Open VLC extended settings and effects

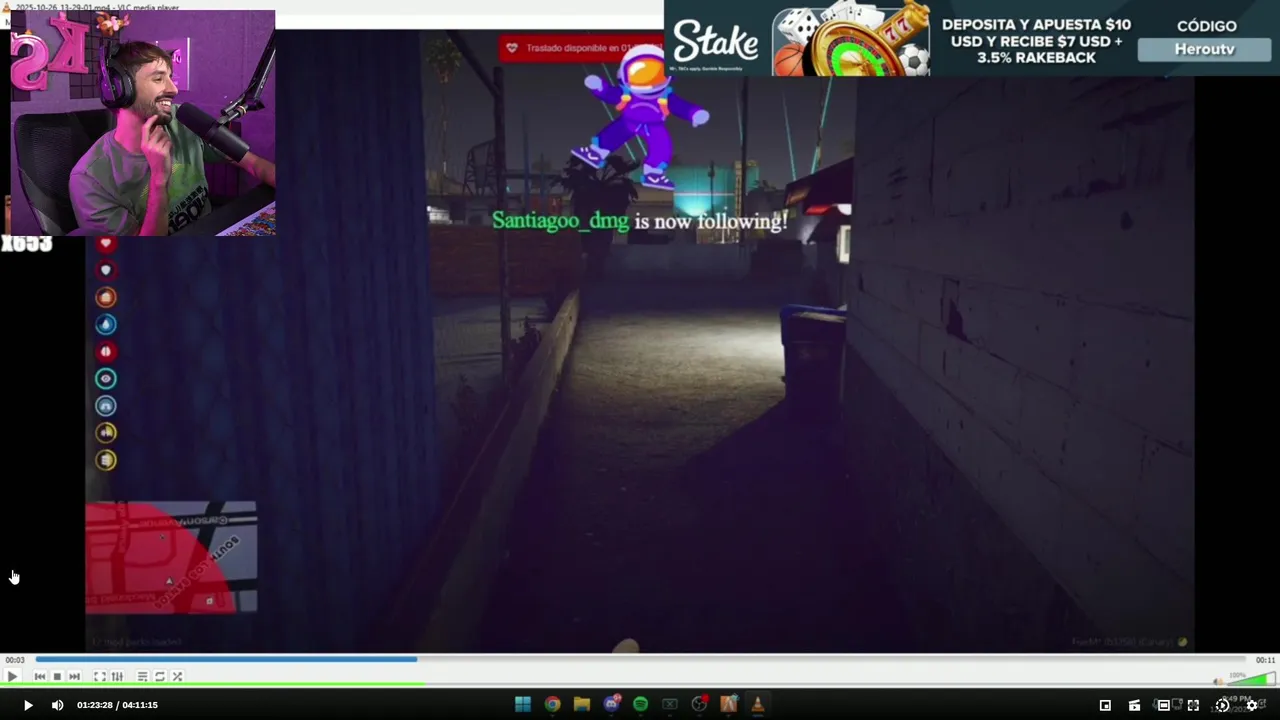click(117, 677)
